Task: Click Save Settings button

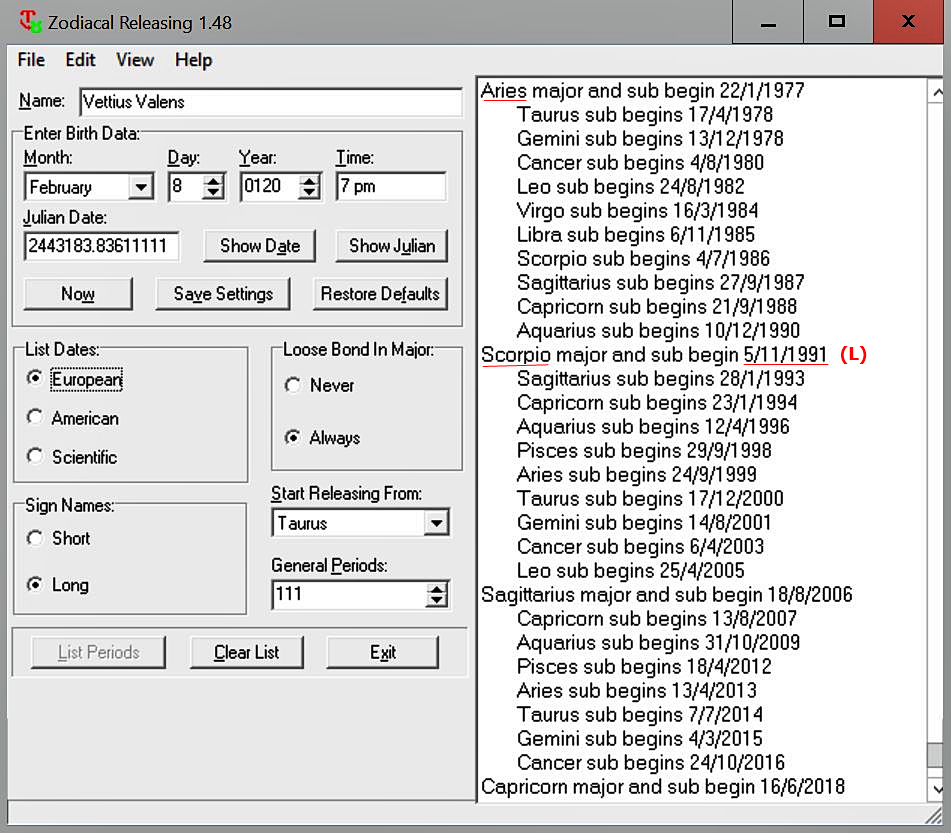Action: (x=223, y=294)
